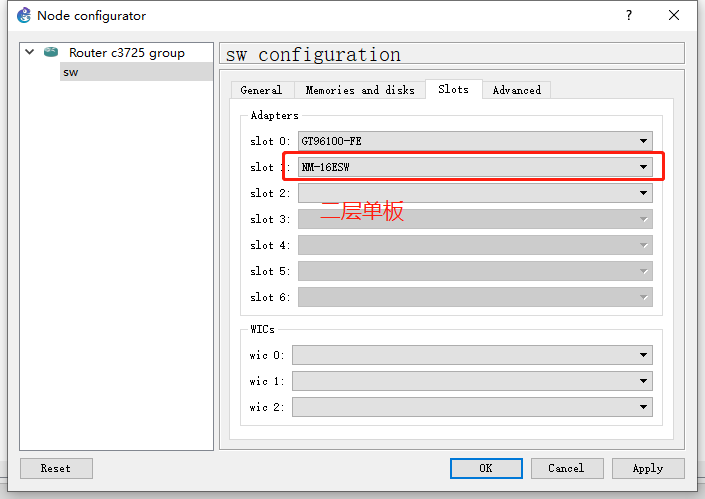This screenshot has width=705, height=499.
Task: Click the Node configurator window icon
Action: (24, 15)
